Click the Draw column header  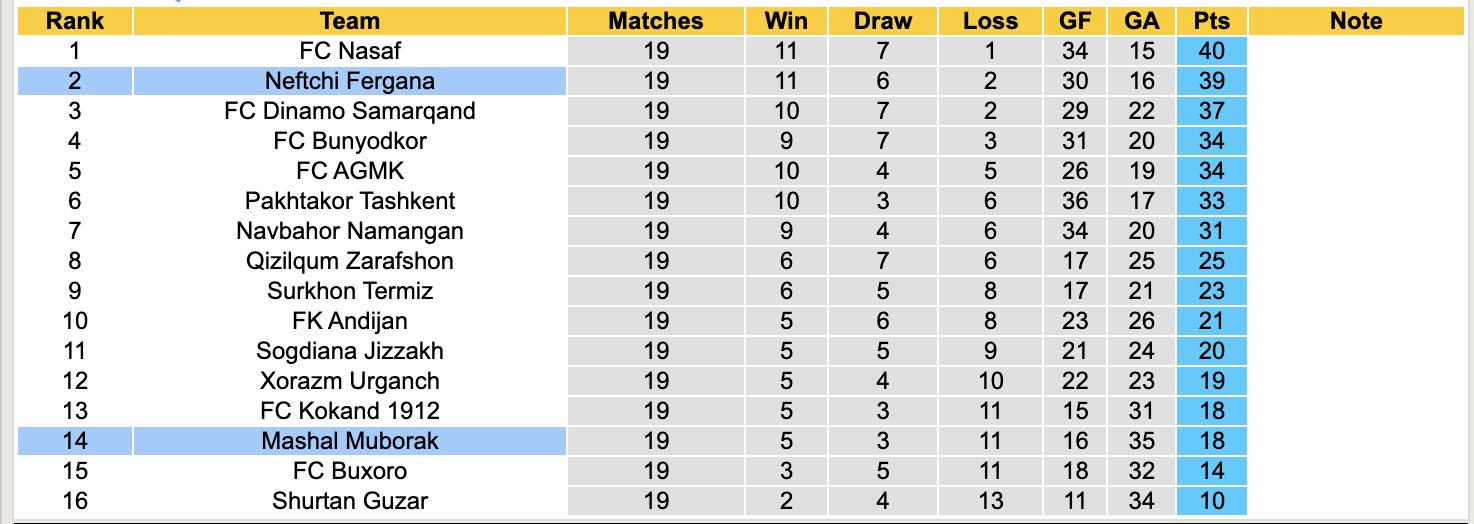883,21
